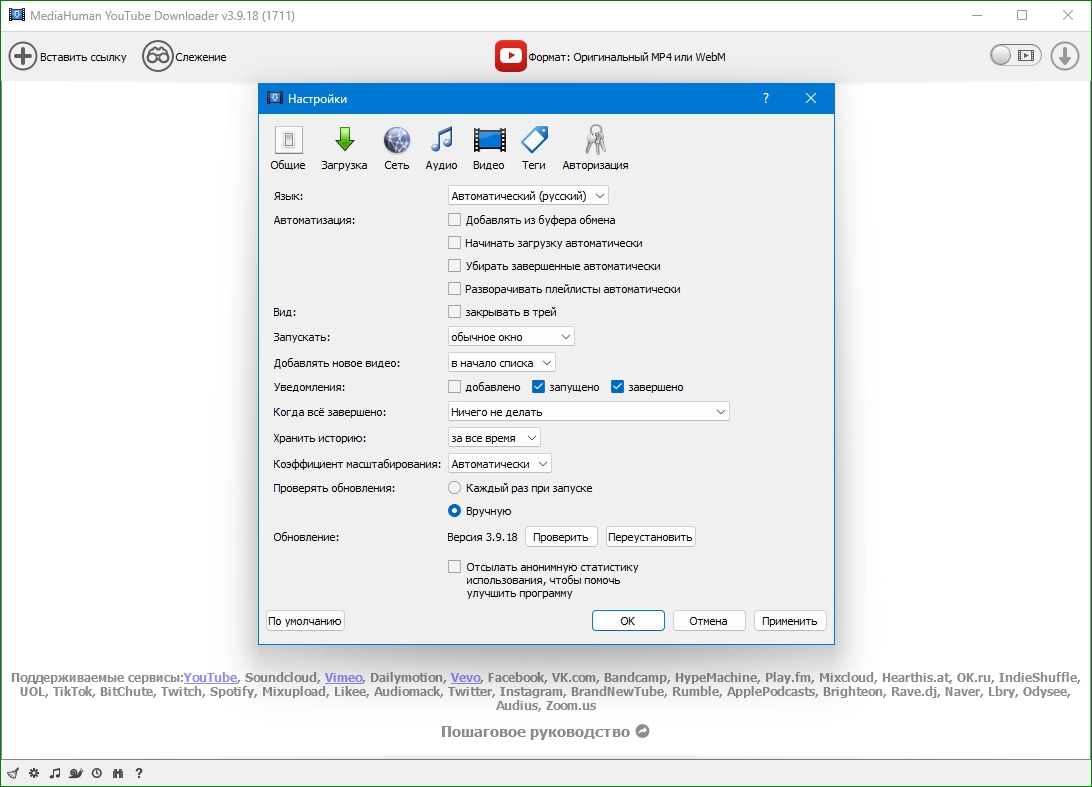Go to the Теги settings tab
The image size is (1092, 787).
click(x=533, y=148)
